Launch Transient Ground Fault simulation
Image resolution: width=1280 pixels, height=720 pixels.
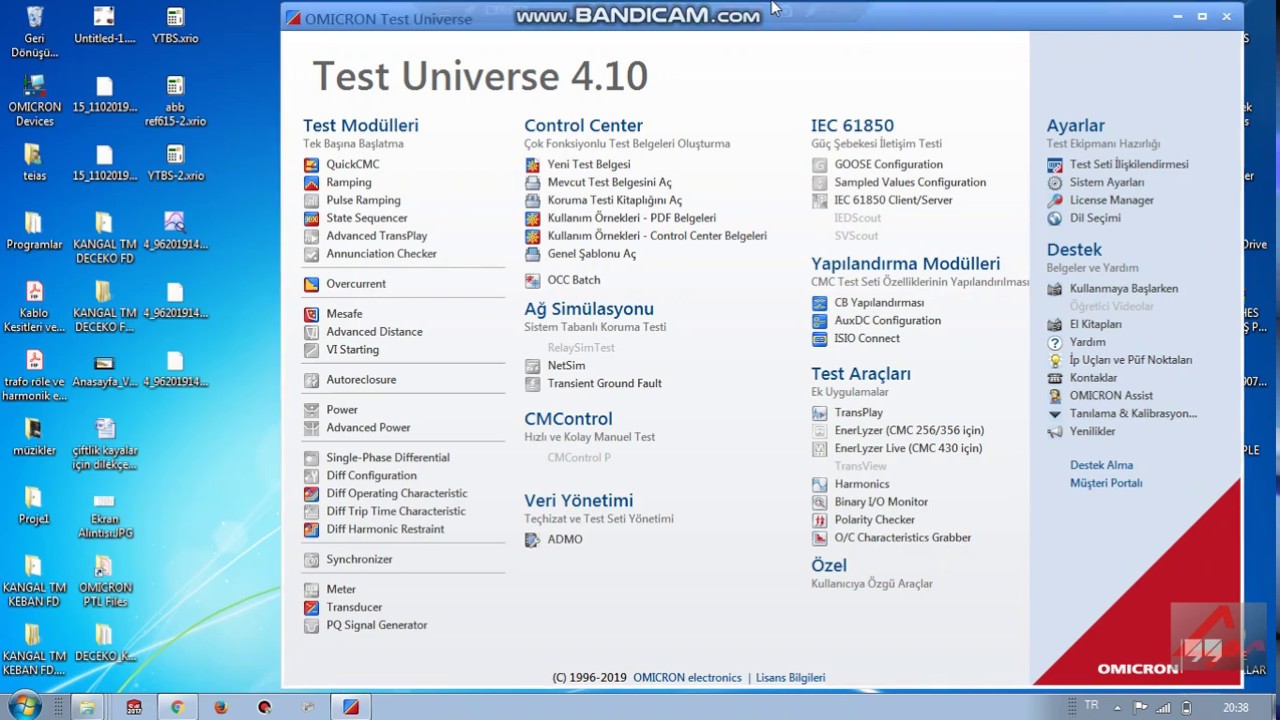coord(604,383)
